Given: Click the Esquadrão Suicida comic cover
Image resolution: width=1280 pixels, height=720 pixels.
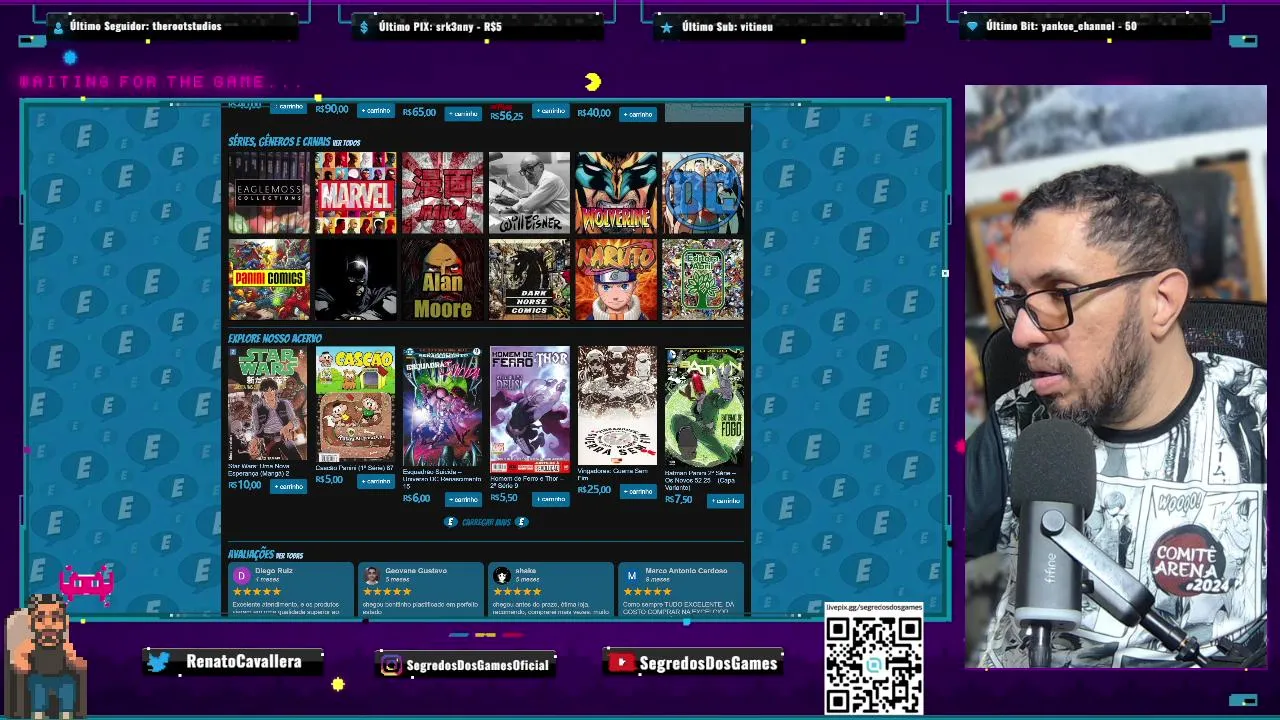Looking at the screenshot, I should click(442, 407).
